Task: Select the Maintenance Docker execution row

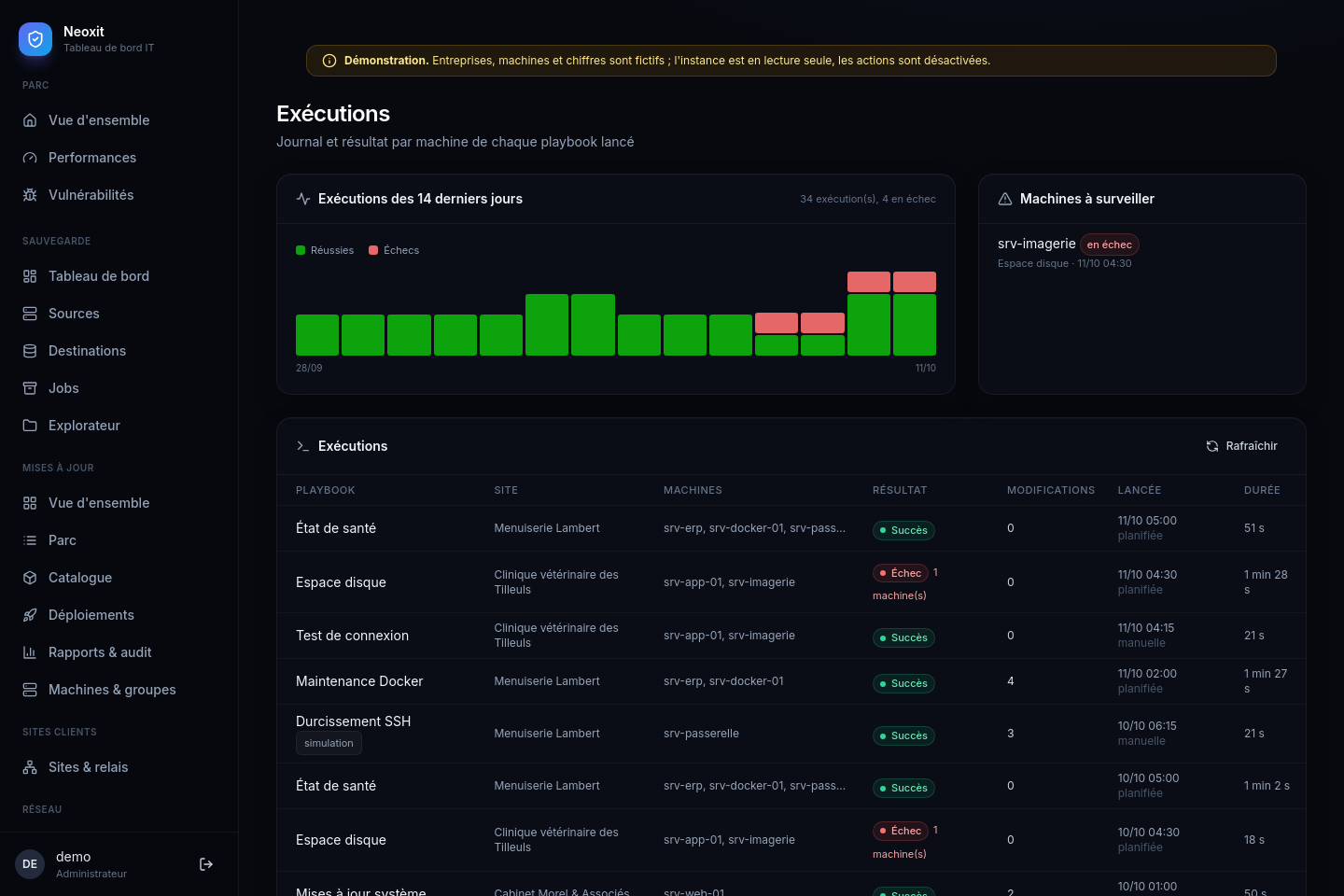Action: coord(791,681)
